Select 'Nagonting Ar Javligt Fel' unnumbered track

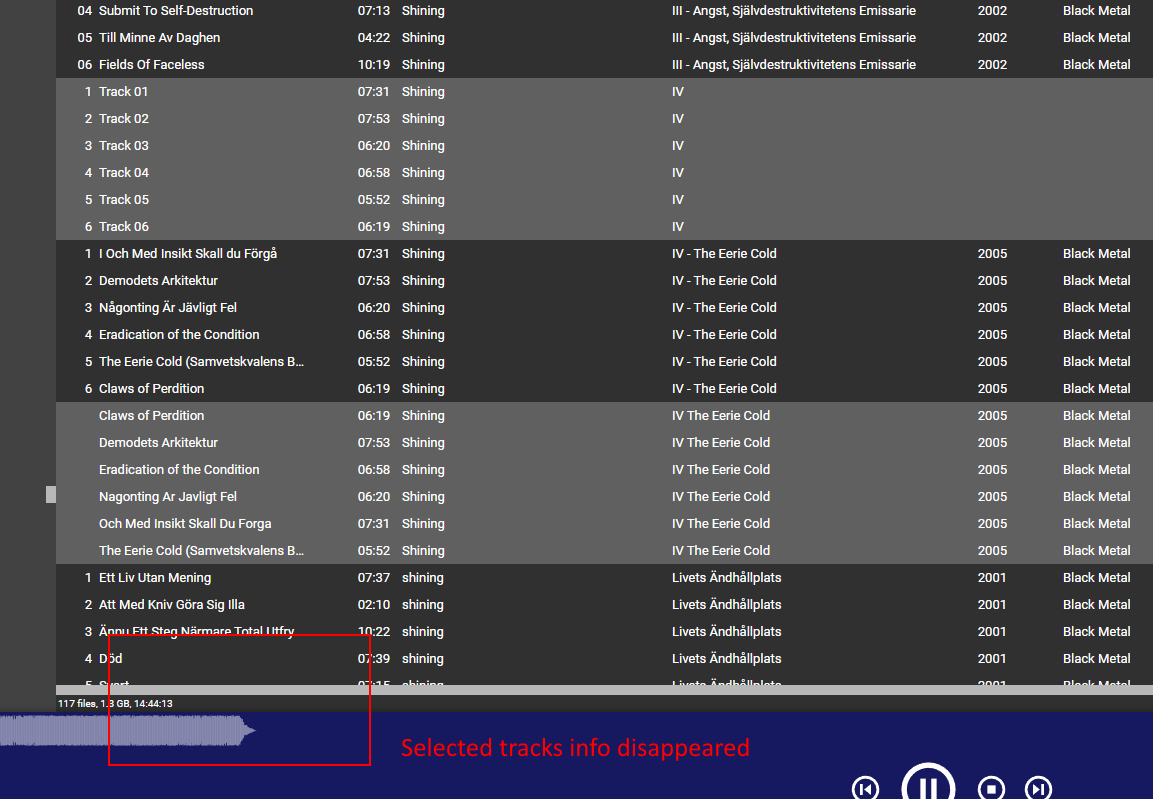(x=604, y=497)
